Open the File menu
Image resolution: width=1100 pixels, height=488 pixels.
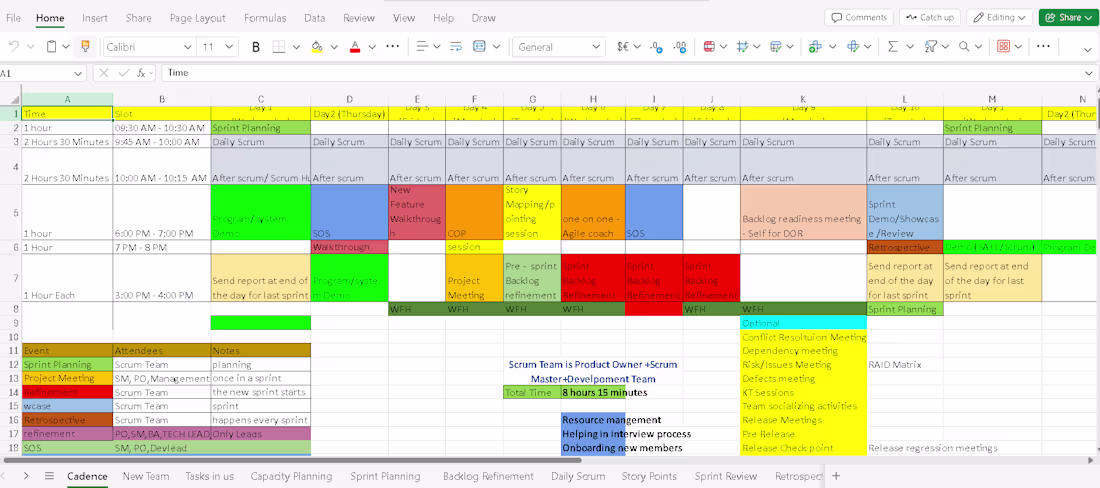point(13,18)
